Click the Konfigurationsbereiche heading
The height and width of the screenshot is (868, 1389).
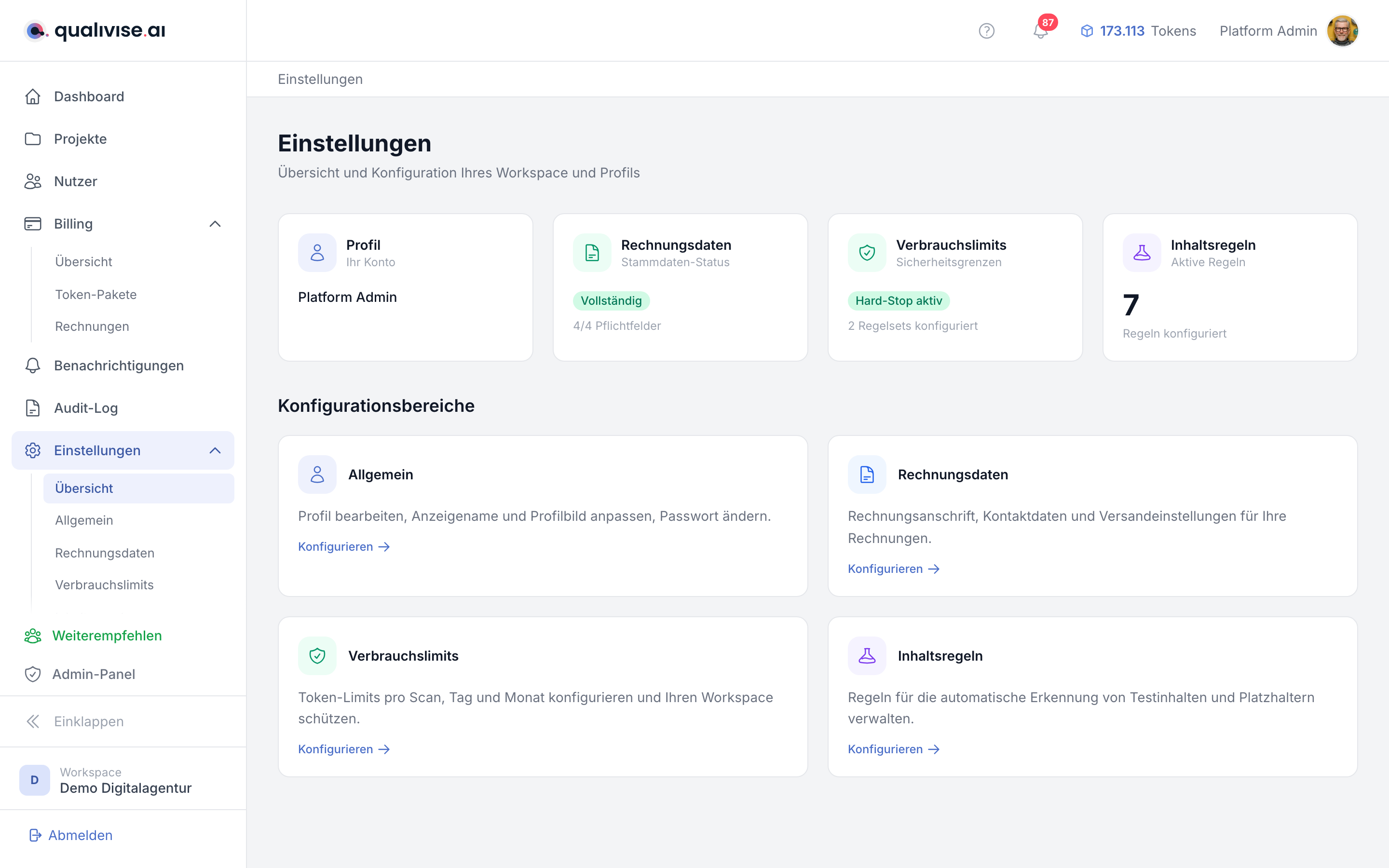(x=376, y=406)
